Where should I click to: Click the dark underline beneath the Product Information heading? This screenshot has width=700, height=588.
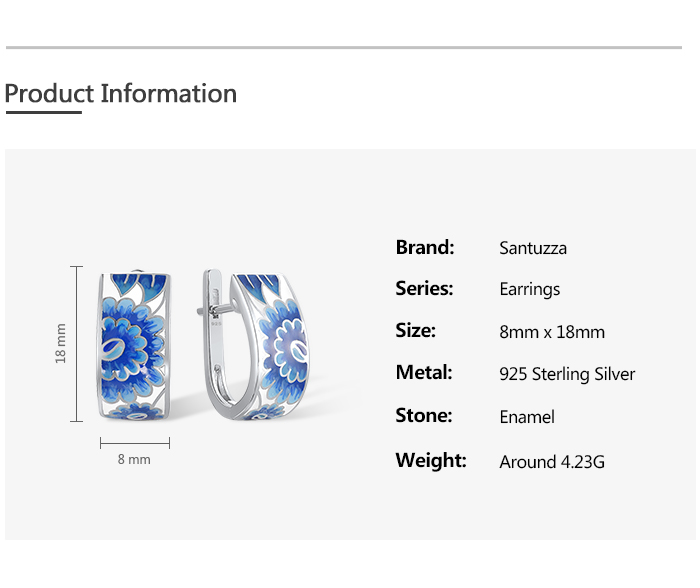tap(43, 113)
